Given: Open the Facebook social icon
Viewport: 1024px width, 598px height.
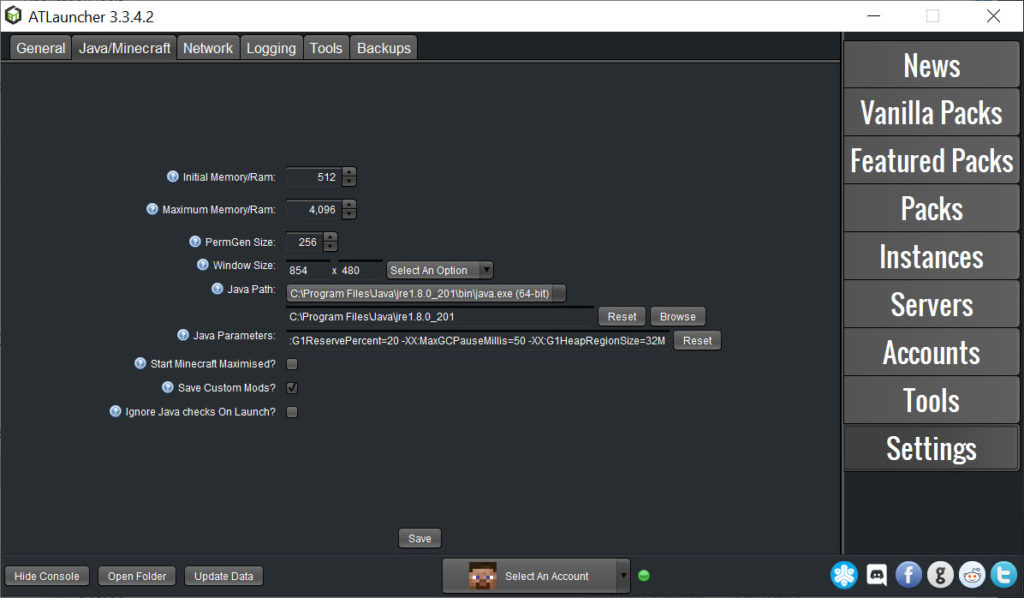Looking at the screenshot, I should click(908, 575).
